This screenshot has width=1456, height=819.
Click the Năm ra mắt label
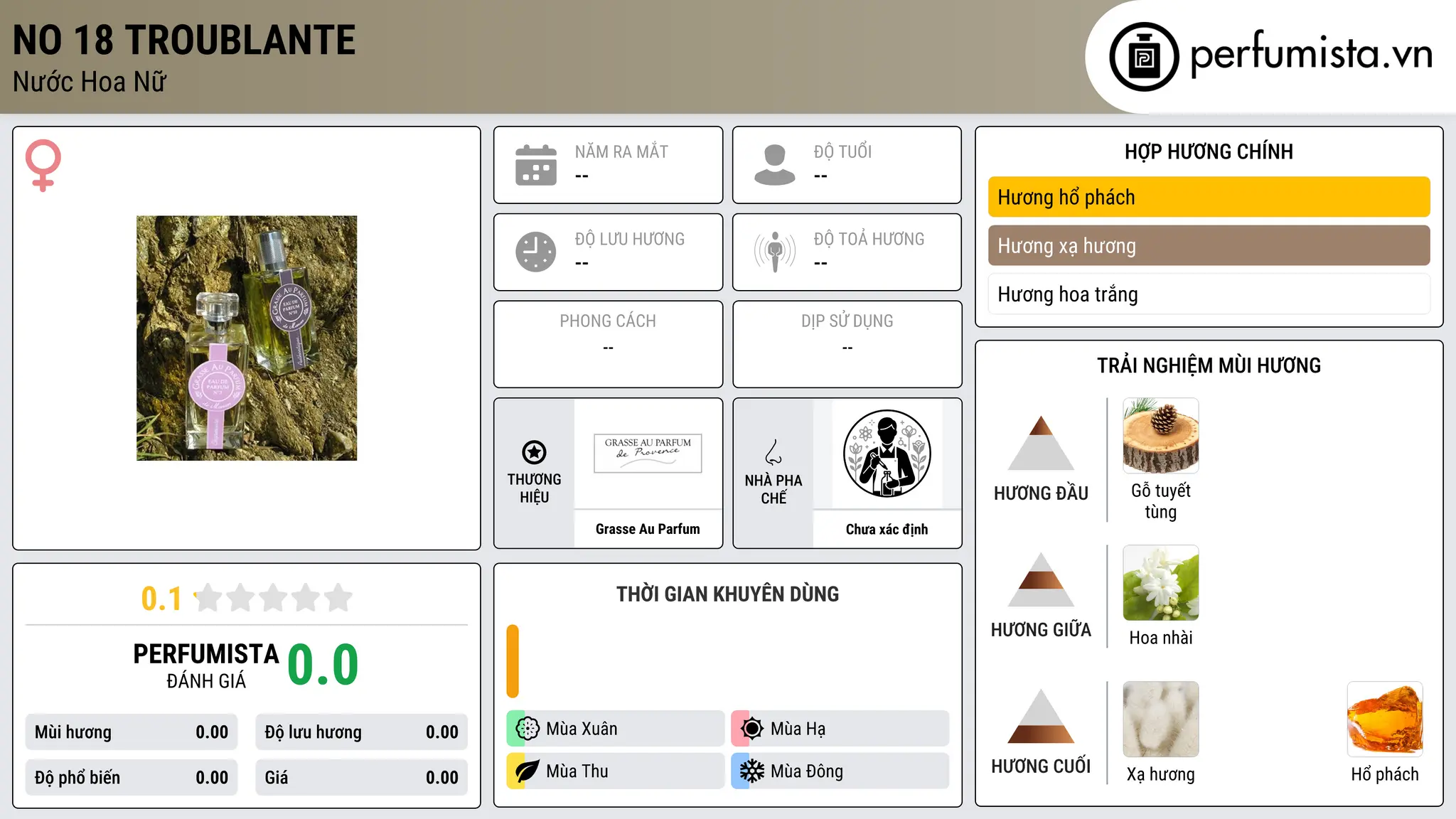pyautogui.click(x=621, y=151)
